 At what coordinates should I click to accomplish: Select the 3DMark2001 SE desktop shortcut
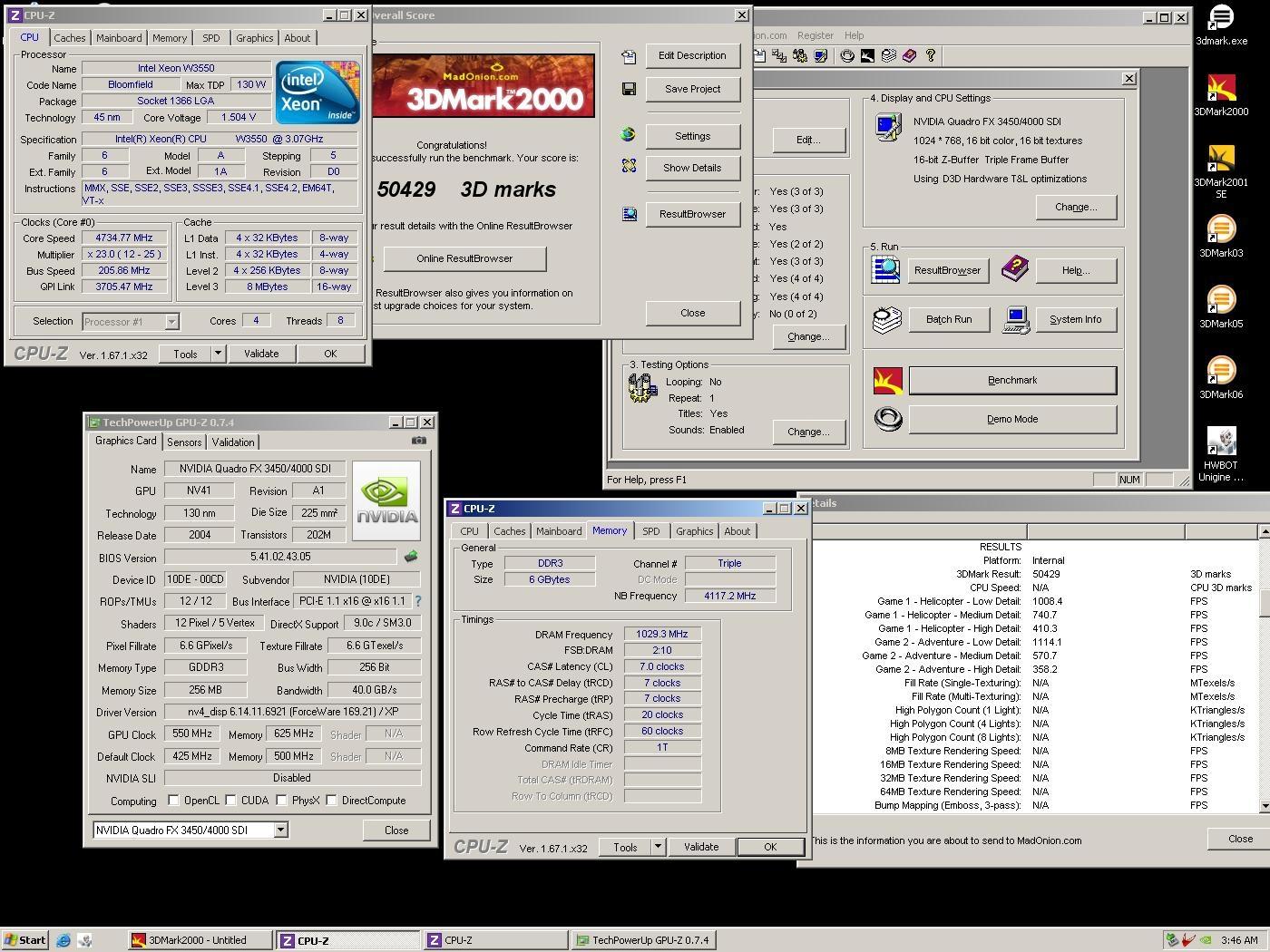pos(1220,170)
